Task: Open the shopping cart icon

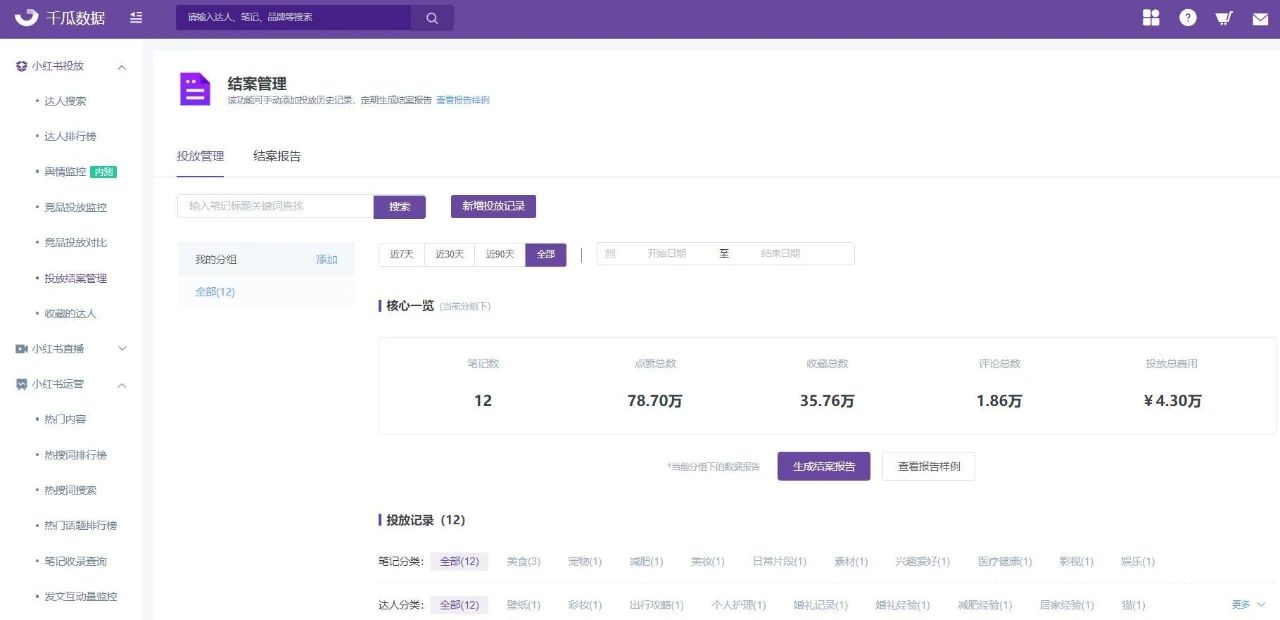Action: [x=1224, y=18]
